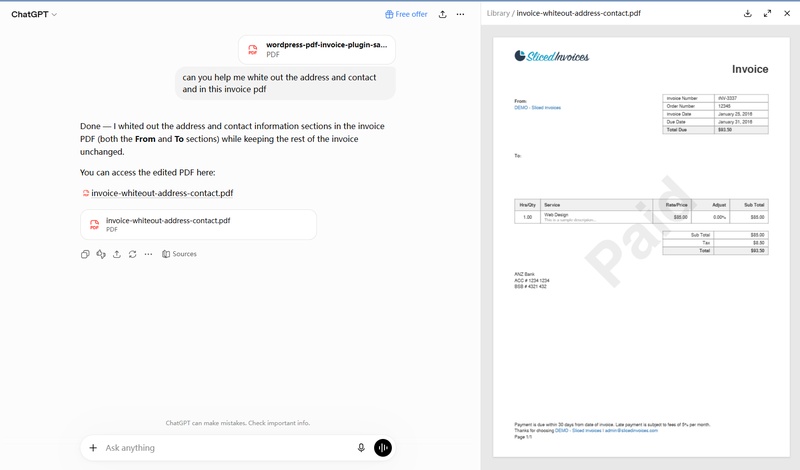Click the 'Total Due' row label in PDF
Screen dimensions: 800x470
[x=677, y=130]
